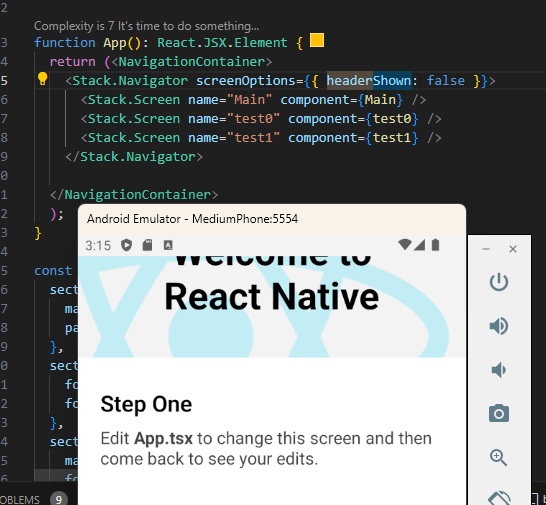546x505 pixels.
Task: Click the battery icon in emulator
Action: click(435, 245)
